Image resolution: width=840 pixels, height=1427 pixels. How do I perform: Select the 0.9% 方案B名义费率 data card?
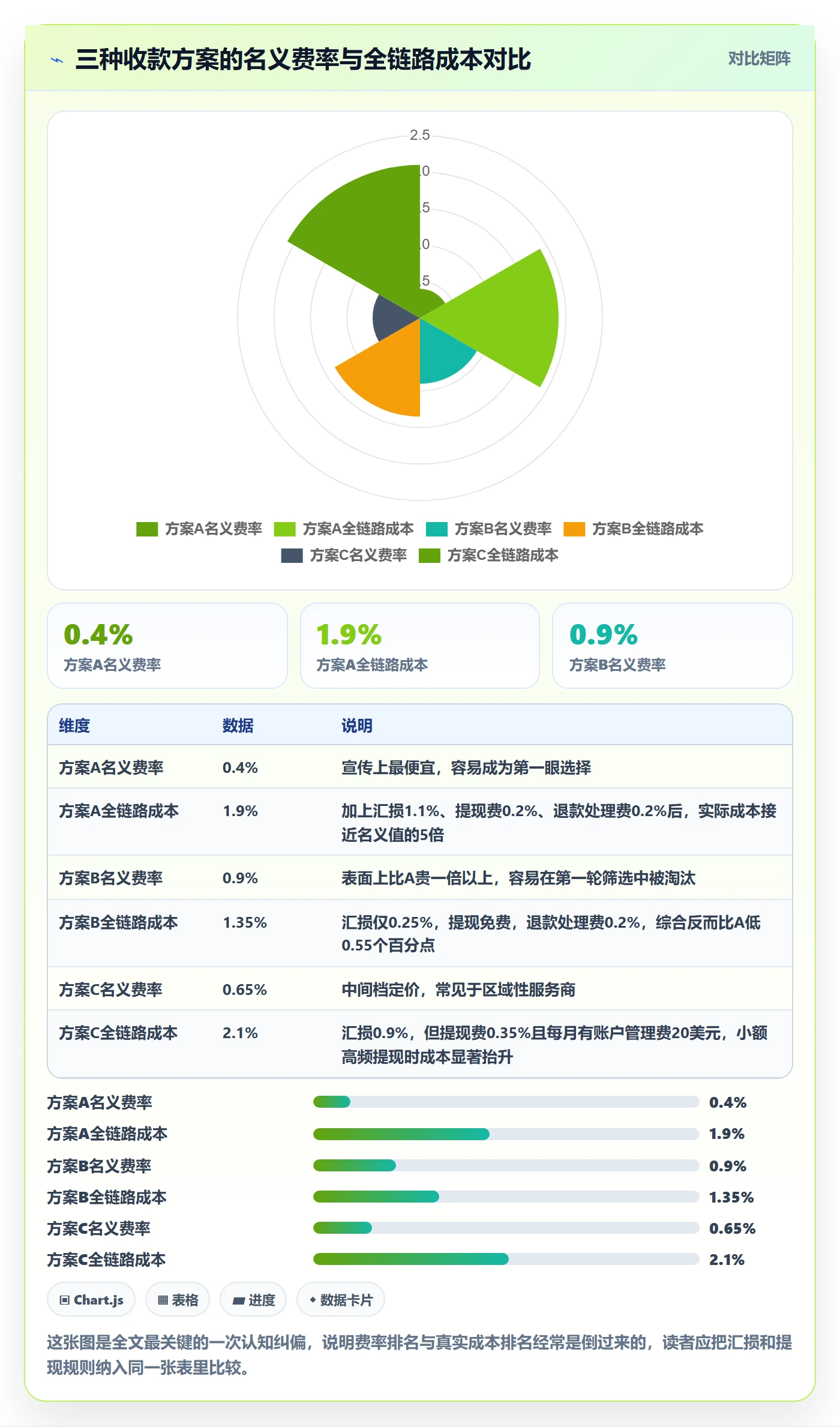(672, 646)
